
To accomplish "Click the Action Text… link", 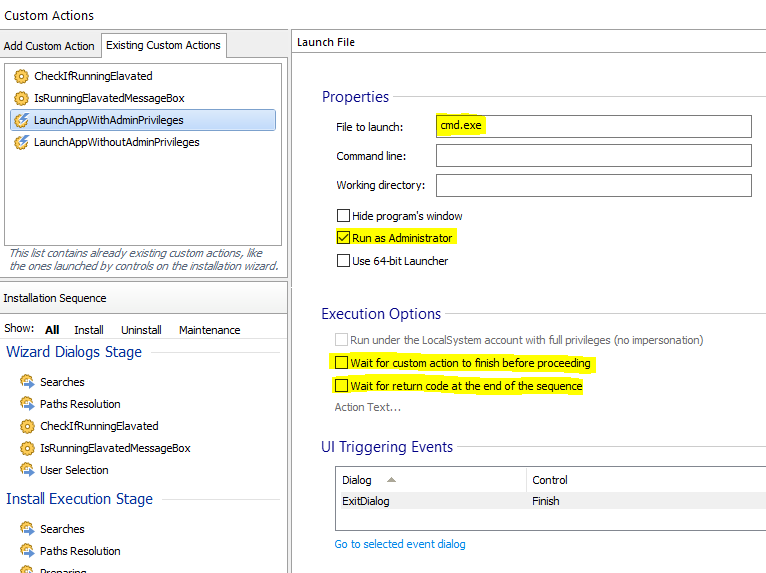I will pyautogui.click(x=367, y=407).
